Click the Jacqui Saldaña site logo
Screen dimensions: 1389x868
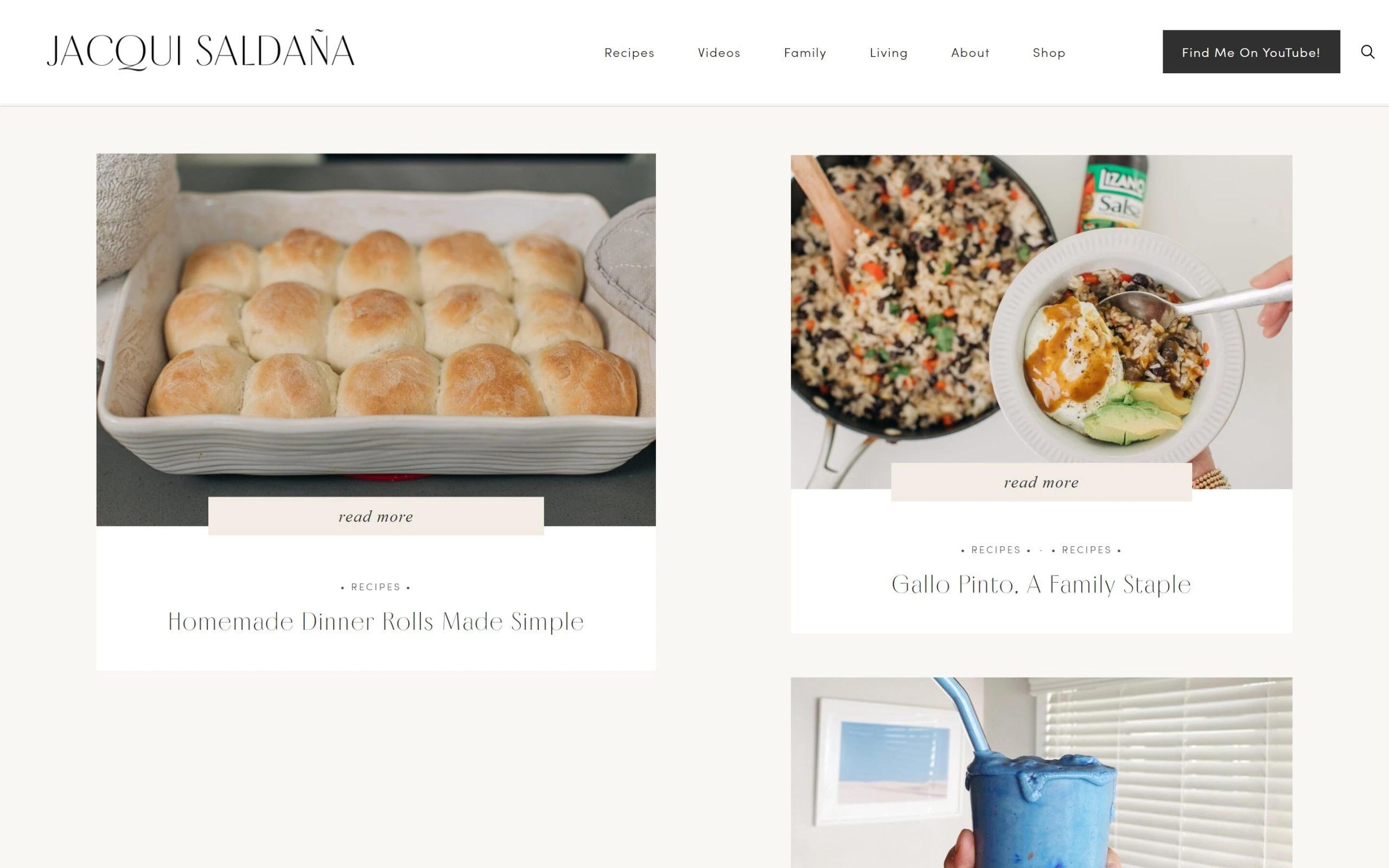pos(201,51)
